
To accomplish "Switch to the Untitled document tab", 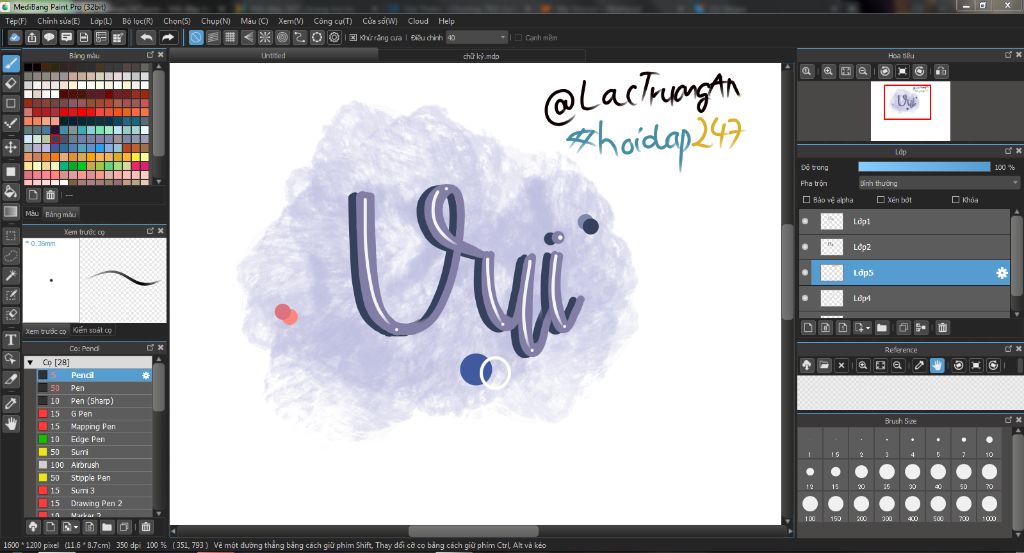I will point(274,56).
